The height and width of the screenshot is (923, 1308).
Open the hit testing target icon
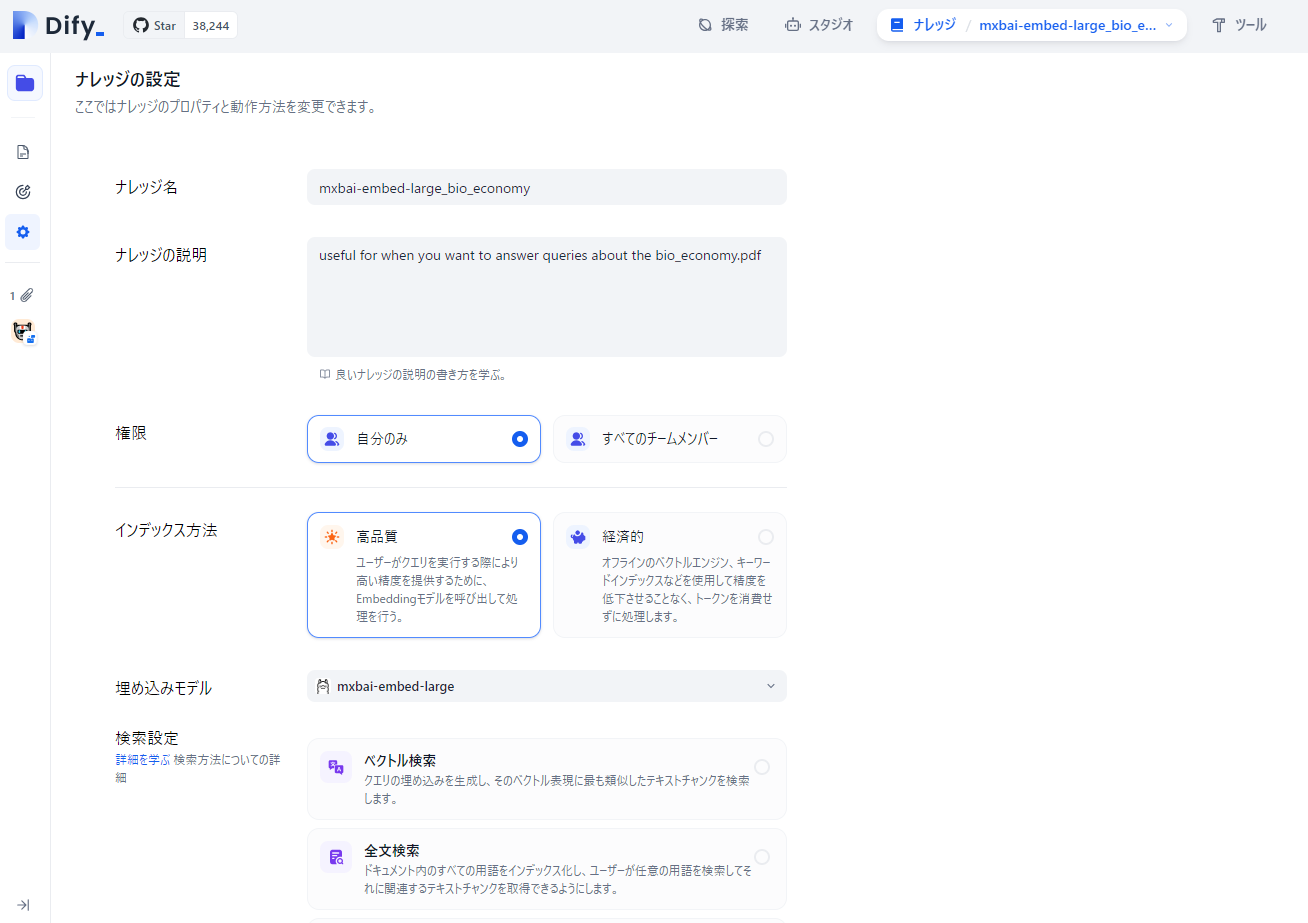tap(23, 192)
